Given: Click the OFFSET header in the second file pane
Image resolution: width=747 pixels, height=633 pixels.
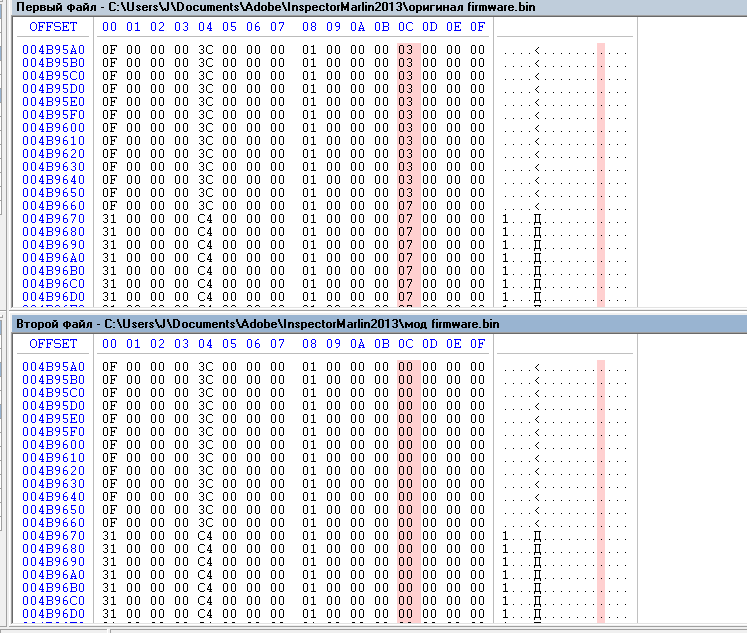Looking at the screenshot, I should pyautogui.click(x=53, y=344).
